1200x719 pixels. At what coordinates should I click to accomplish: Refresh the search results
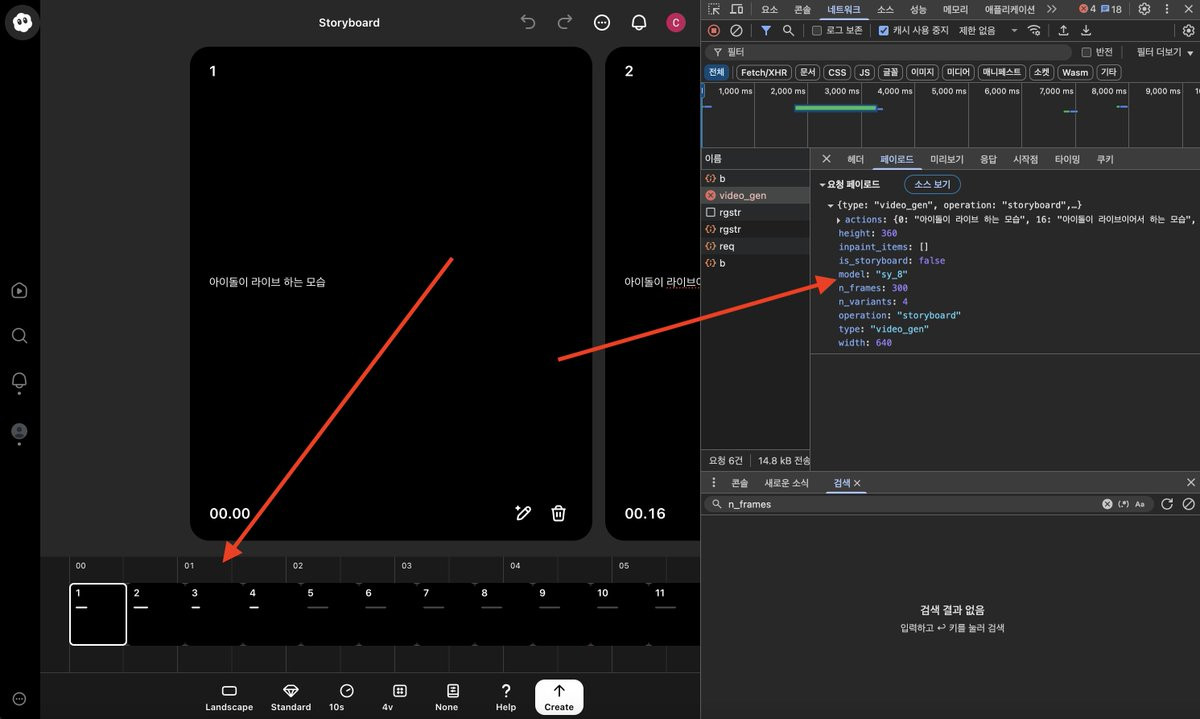point(1167,504)
